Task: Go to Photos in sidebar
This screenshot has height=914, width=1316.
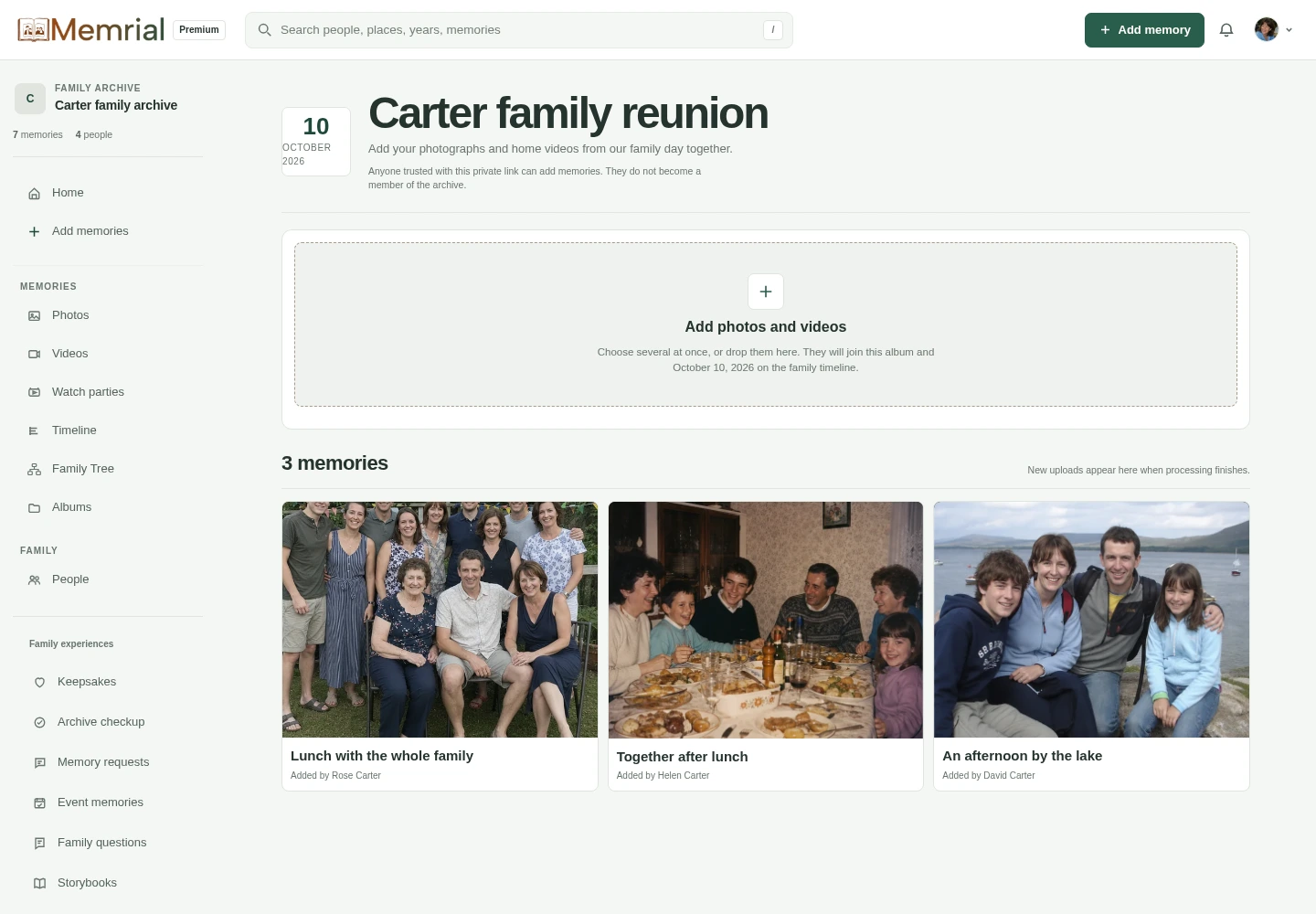Action: coord(108,315)
